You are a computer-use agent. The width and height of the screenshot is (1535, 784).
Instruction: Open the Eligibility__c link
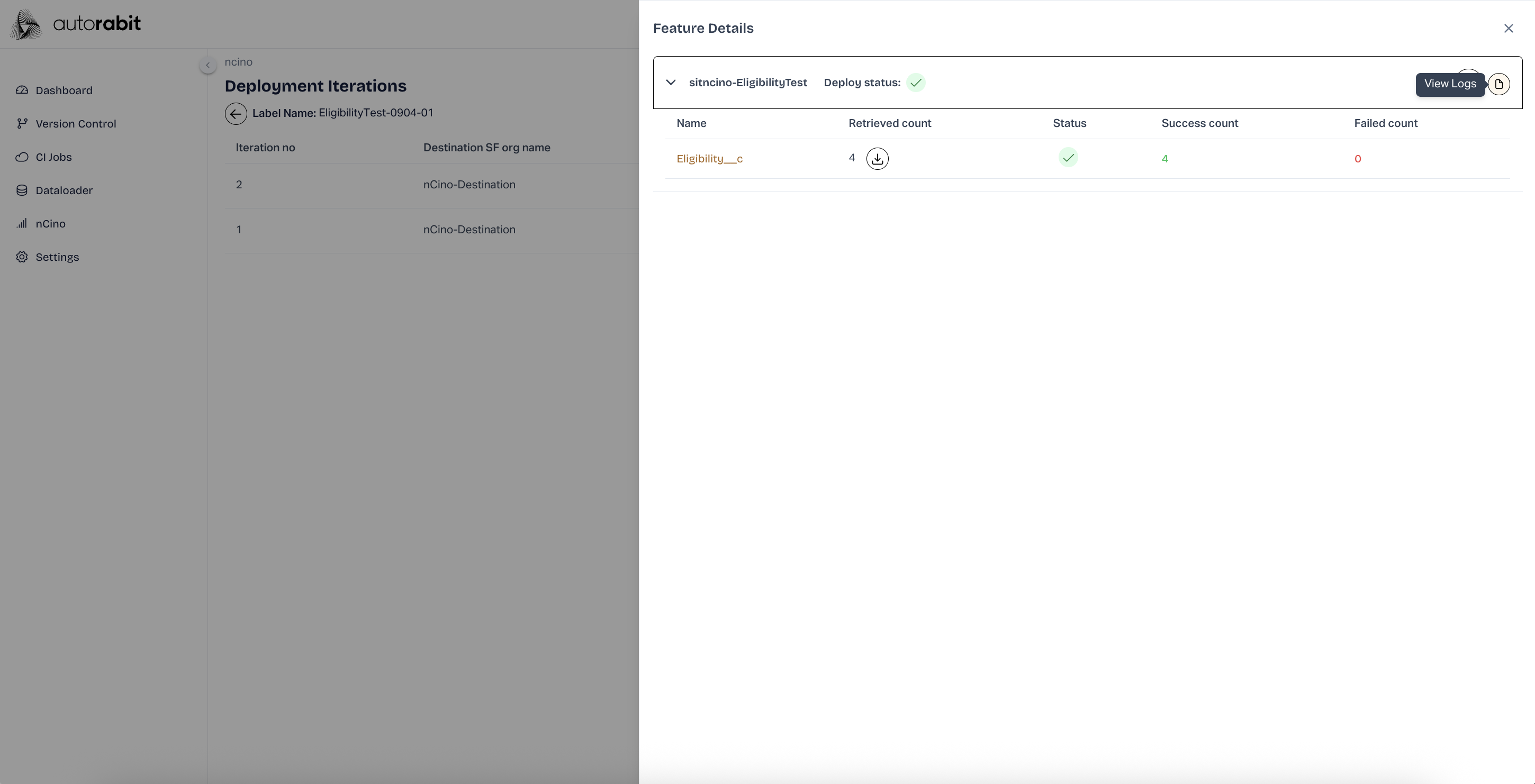coord(709,159)
